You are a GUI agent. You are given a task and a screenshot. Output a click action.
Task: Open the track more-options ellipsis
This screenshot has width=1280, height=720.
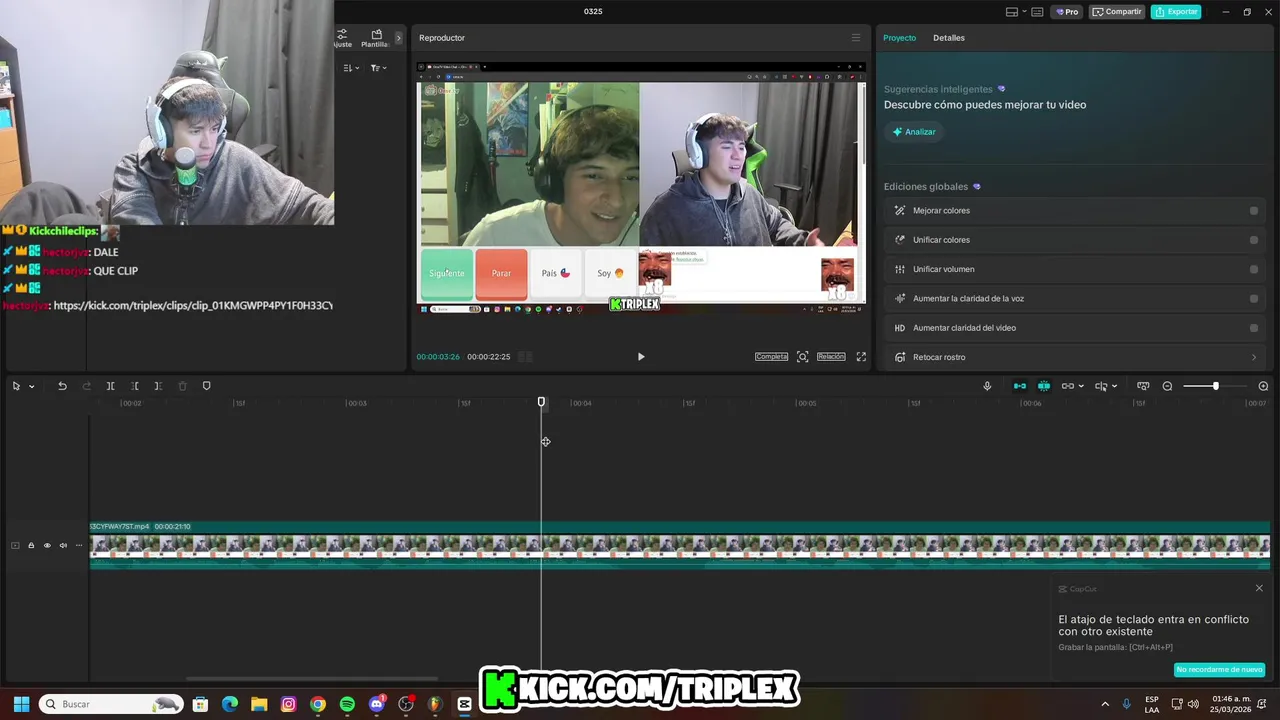tap(79, 545)
